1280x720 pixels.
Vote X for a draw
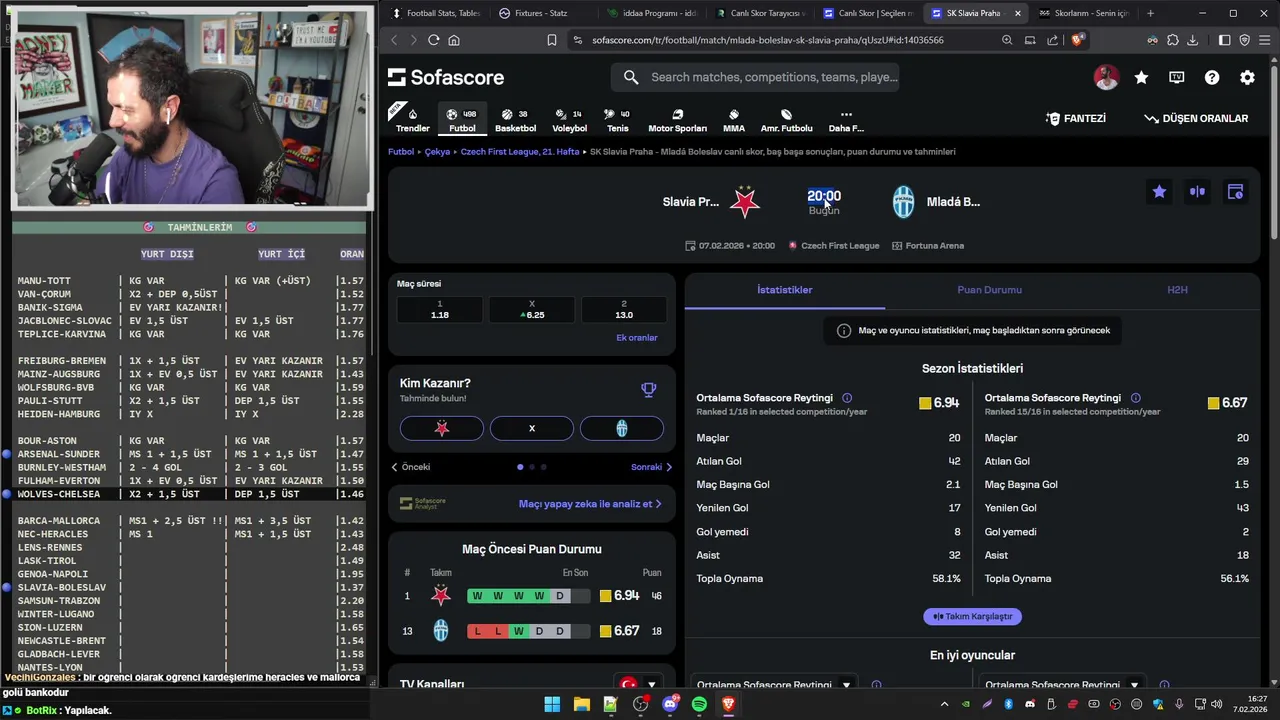pyautogui.click(x=532, y=428)
